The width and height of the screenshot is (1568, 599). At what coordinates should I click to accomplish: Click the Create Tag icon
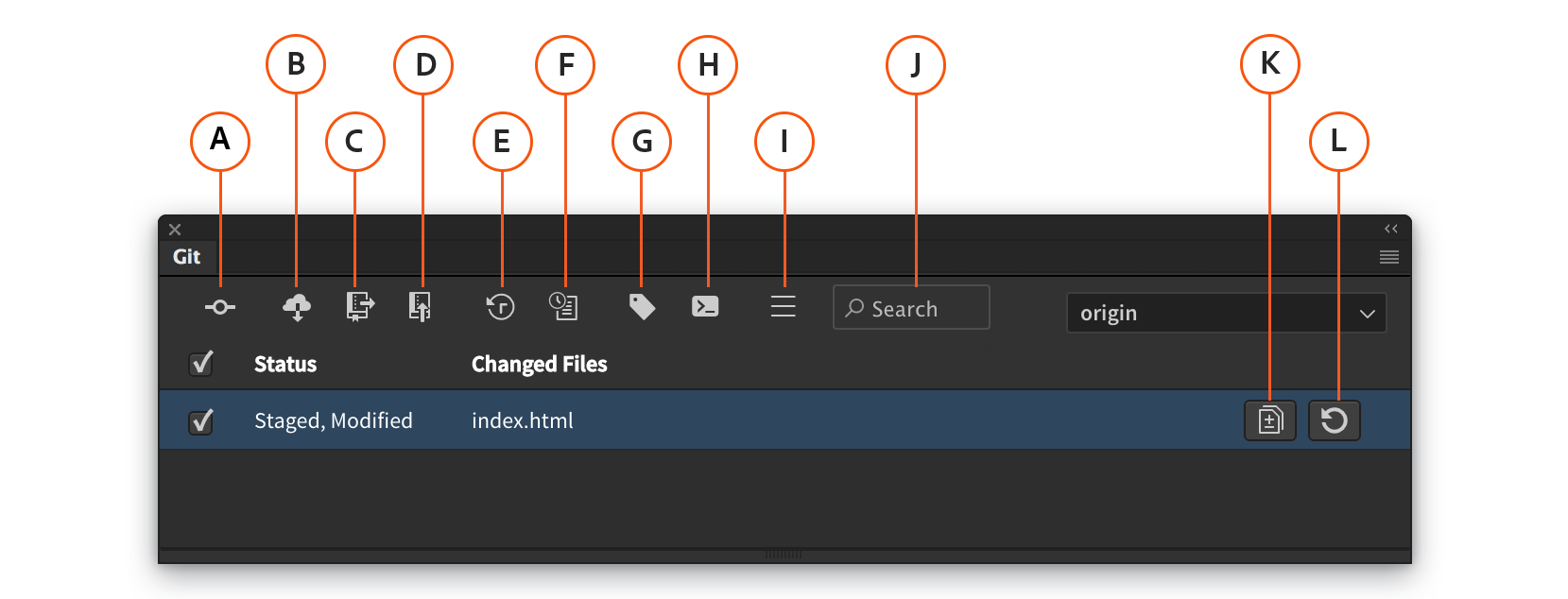point(642,306)
